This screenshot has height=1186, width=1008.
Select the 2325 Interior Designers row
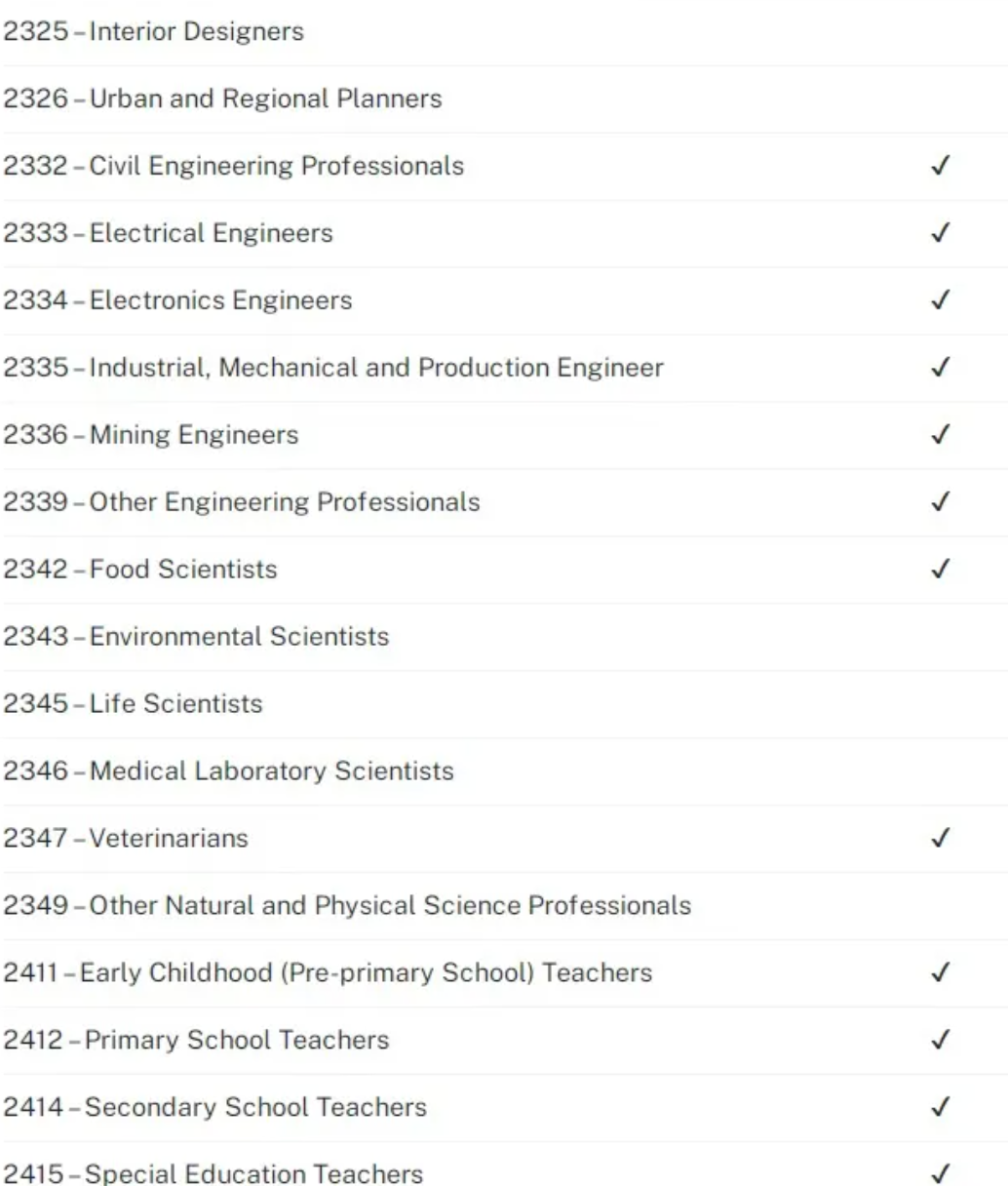pos(504,32)
